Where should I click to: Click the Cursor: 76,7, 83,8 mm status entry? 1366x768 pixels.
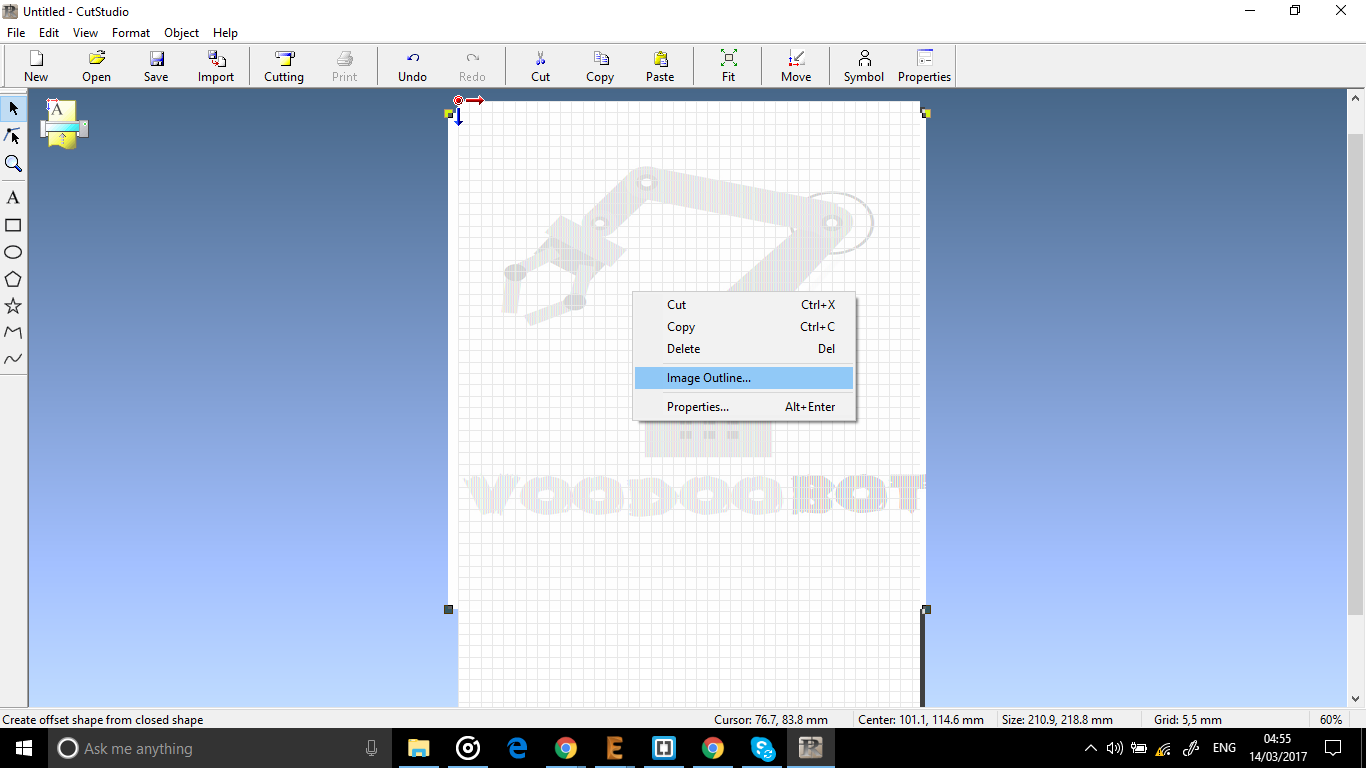click(771, 720)
